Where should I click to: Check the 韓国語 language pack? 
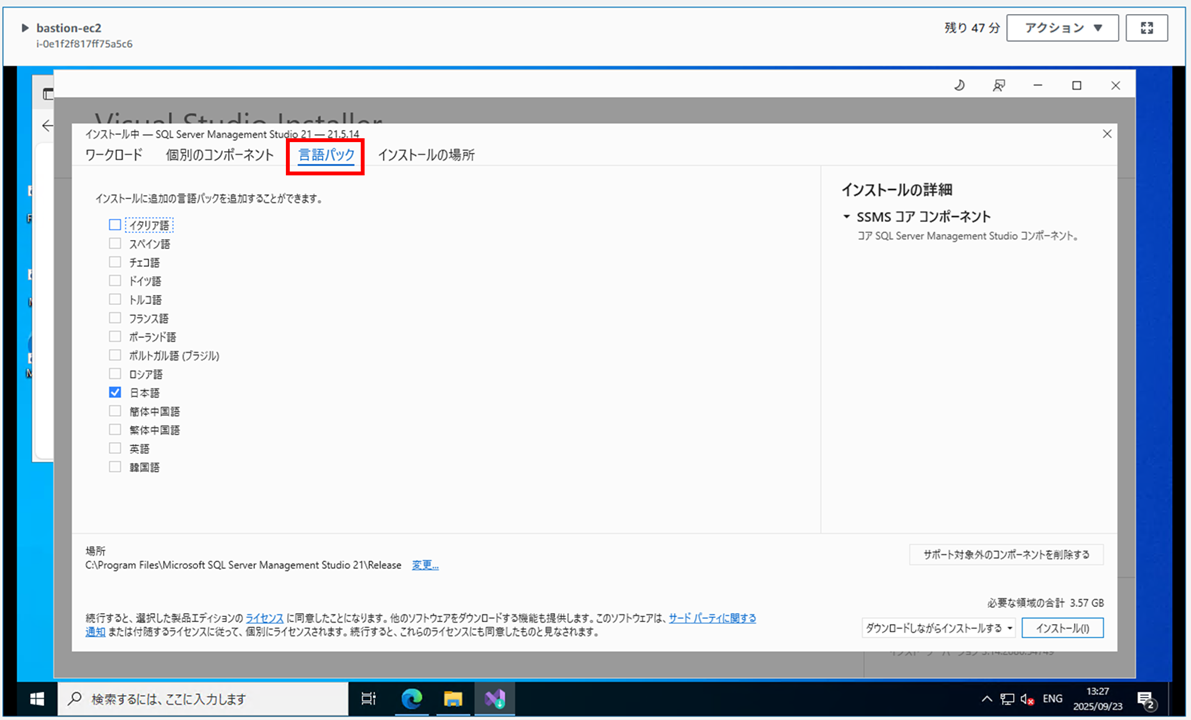click(x=115, y=467)
